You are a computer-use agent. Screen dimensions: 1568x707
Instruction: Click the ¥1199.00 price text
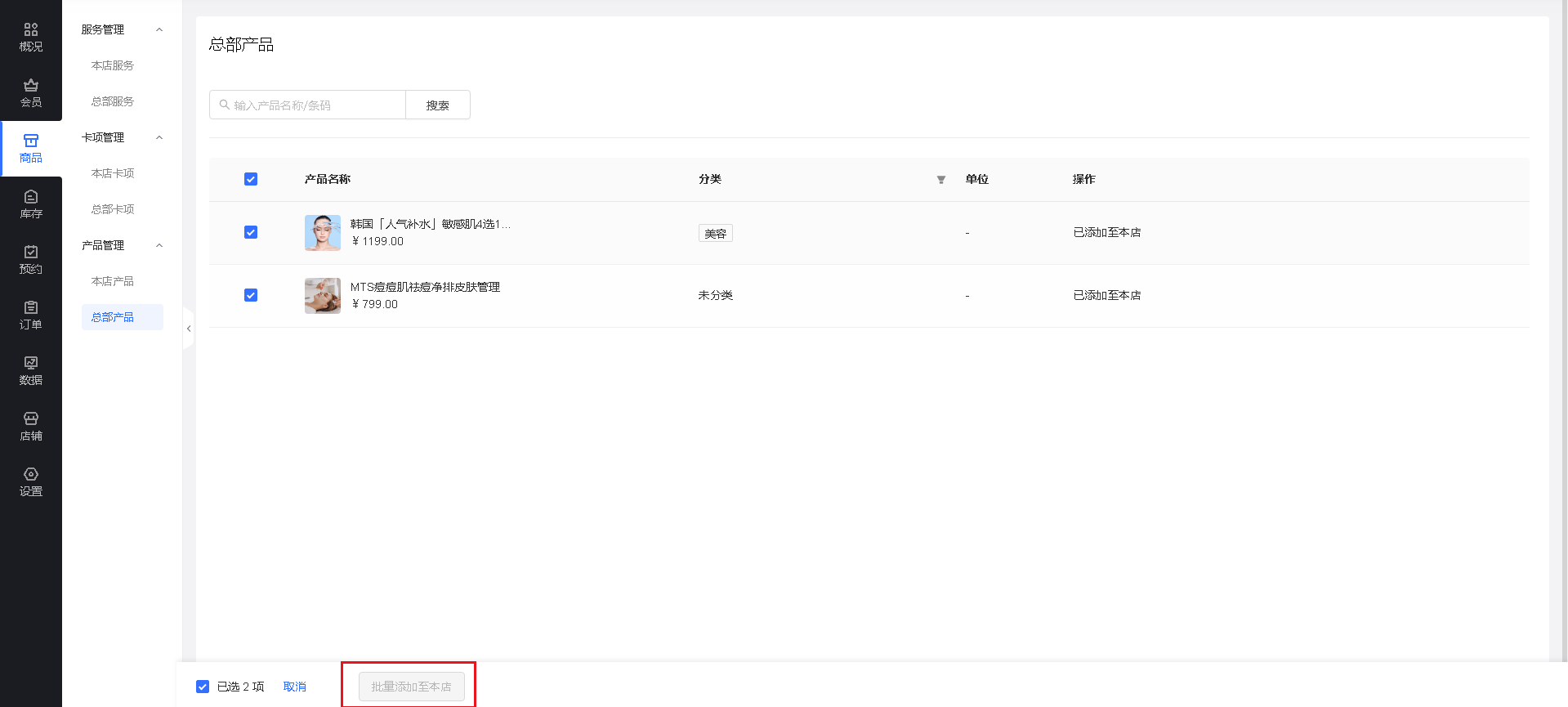377,241
